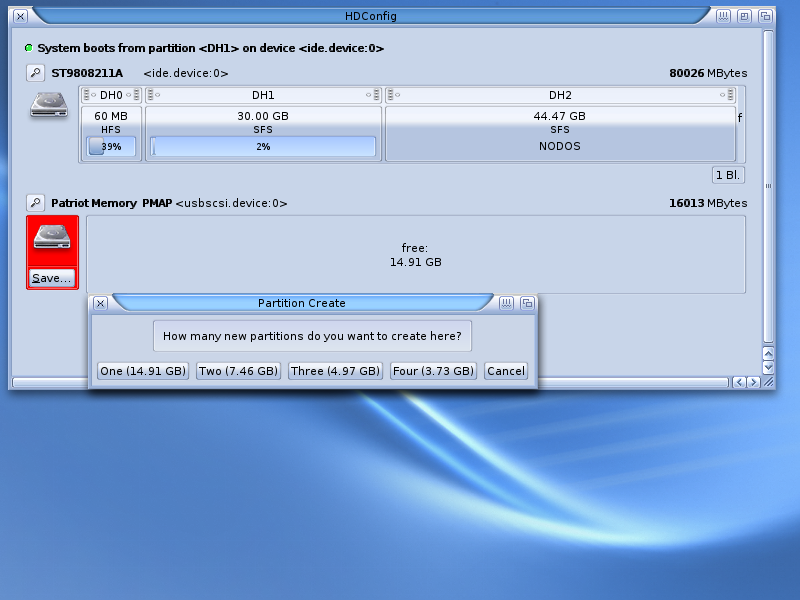800x600 pixels.
Task: Grab left resize handle of DH1
Action: 150,95
